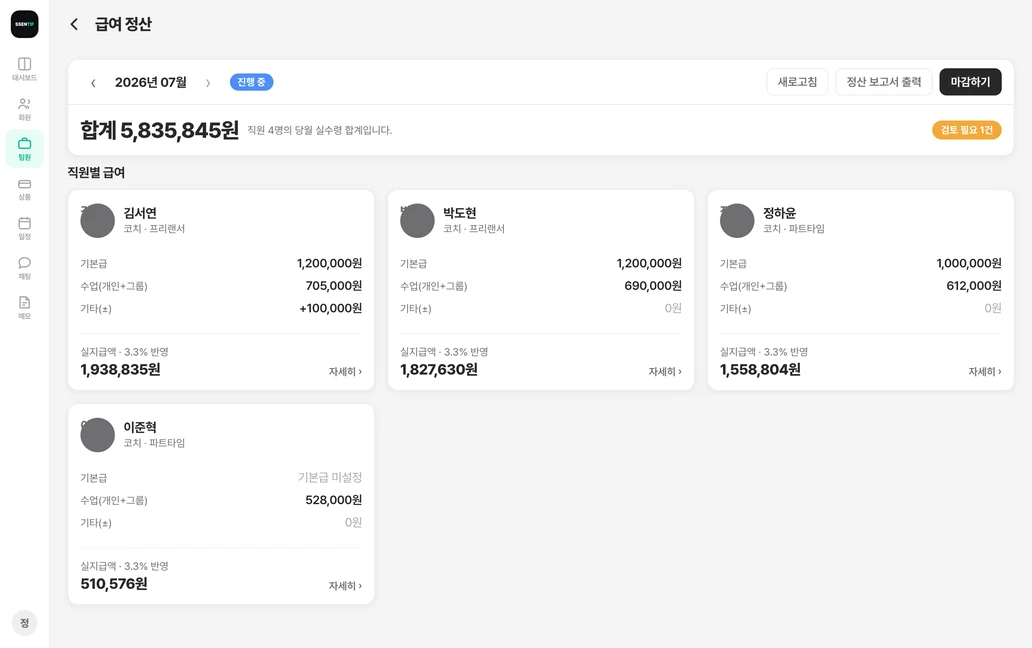Image resolution: width=1032 pixels, height=648 pixels.
Task: Click the 검토 필요 1건 badge
Action: (x=966, y=130)
